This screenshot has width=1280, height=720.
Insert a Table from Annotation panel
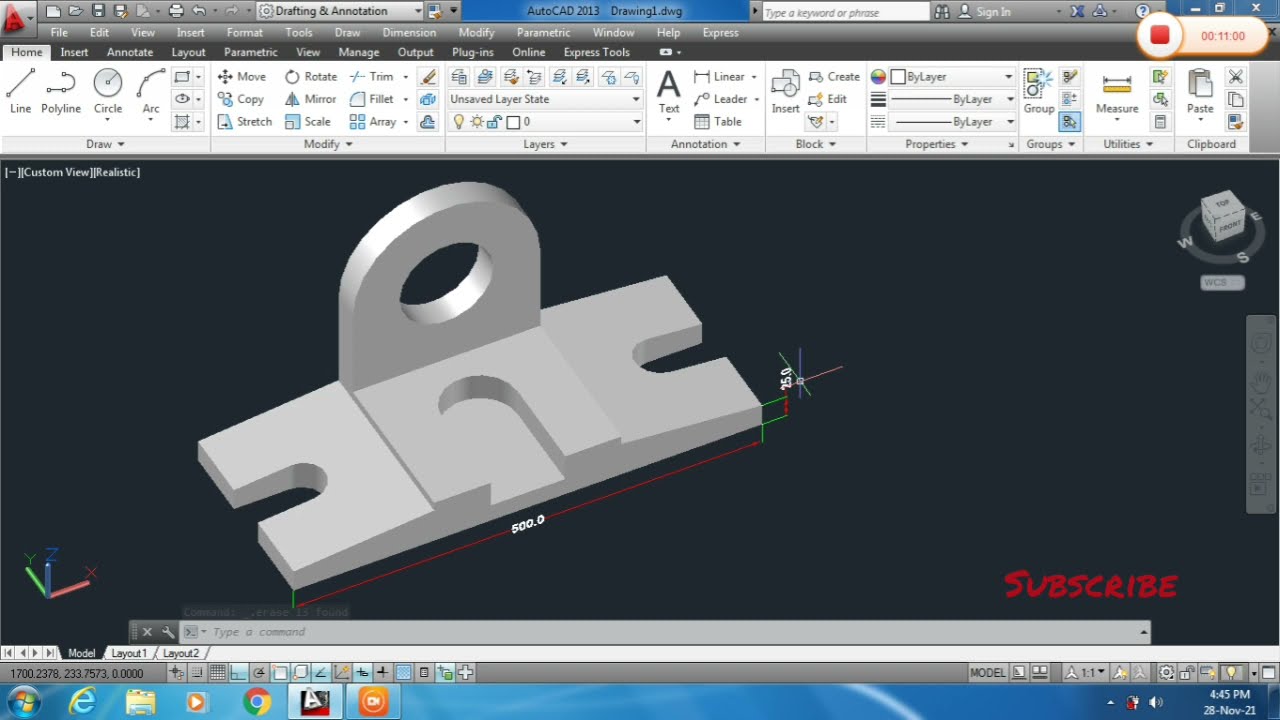point(718,121)
